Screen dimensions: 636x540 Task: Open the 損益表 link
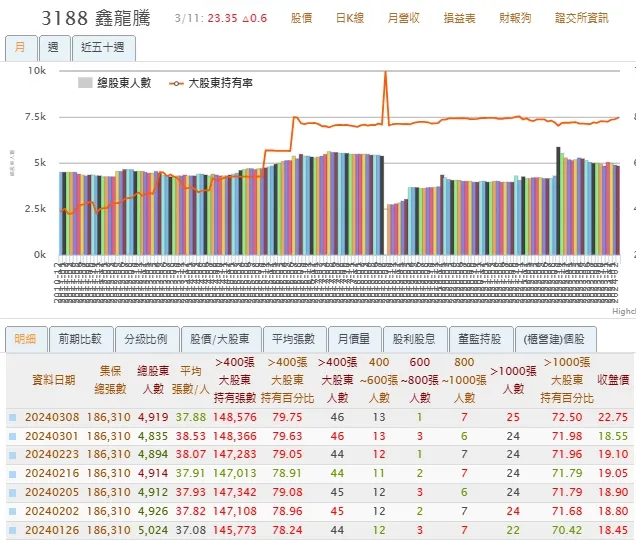coord(459,18)
